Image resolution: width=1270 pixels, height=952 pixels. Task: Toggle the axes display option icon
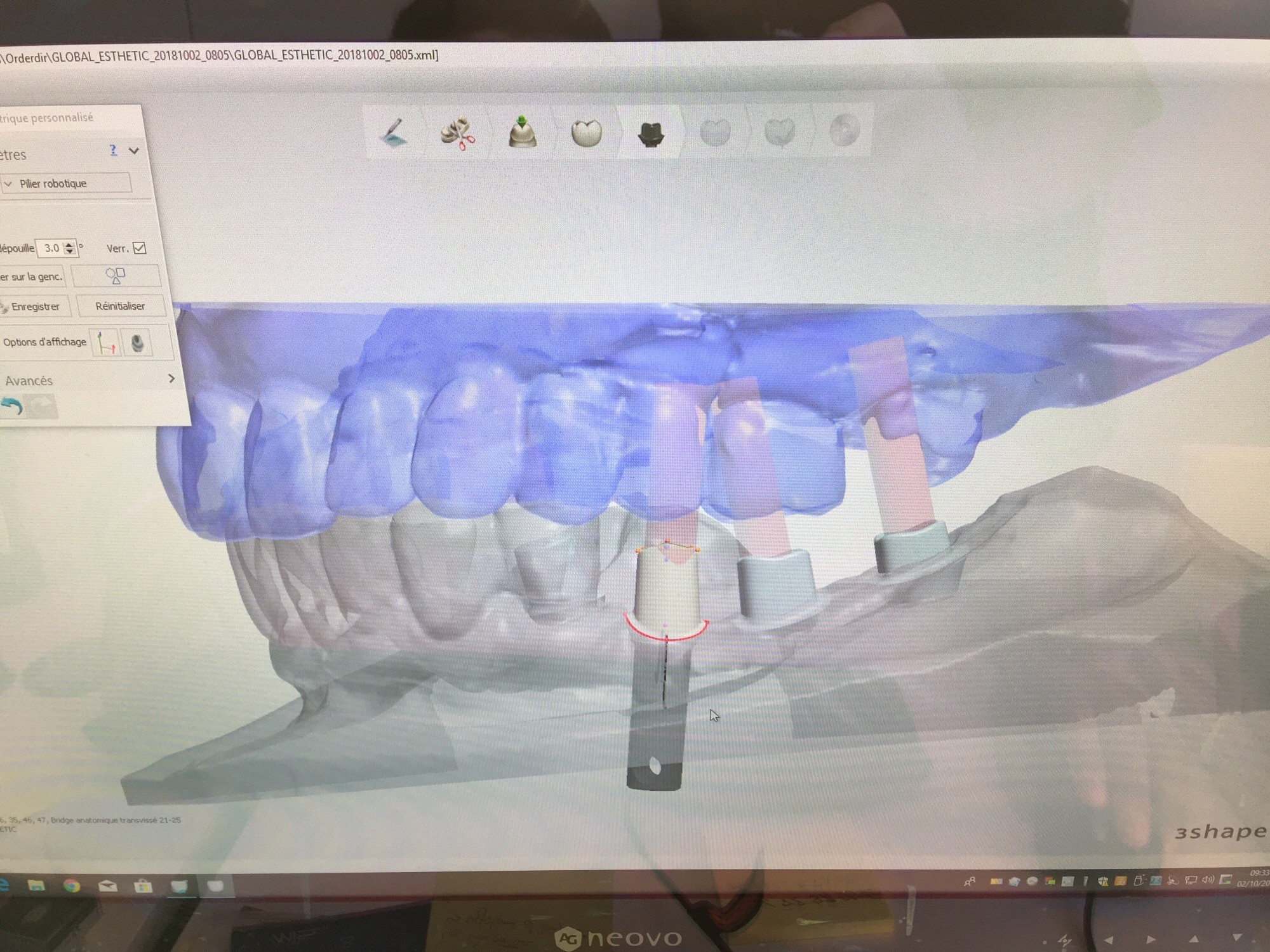pyautogui.click(x=105, y=343)
